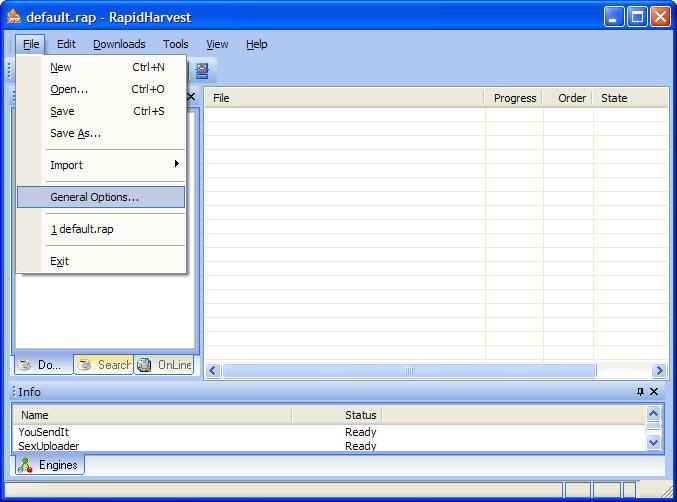
Task: Select the Downloads tab in left panel
Action: (x=41, y=365)
